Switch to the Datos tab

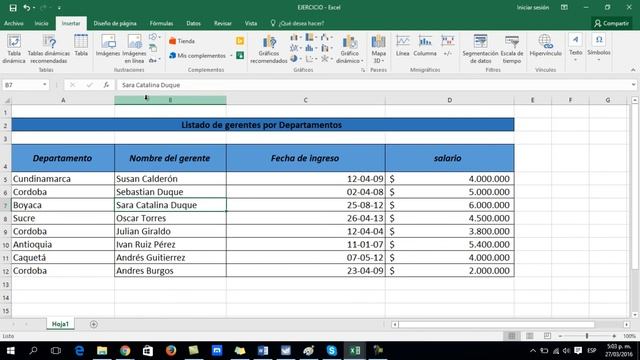click(x=193, y=24)
